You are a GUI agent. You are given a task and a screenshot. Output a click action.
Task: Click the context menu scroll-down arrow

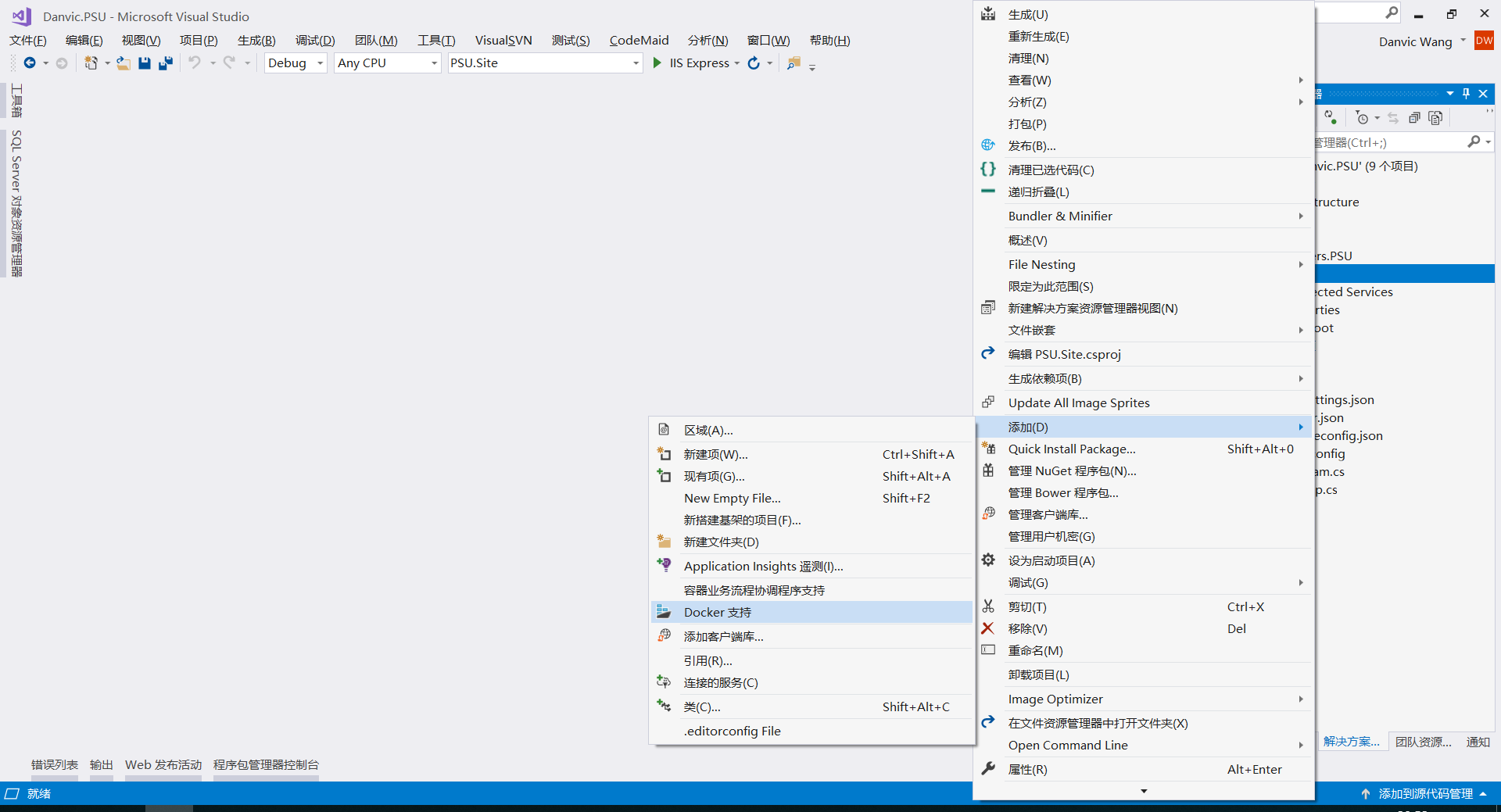[x=1144, y=791]
